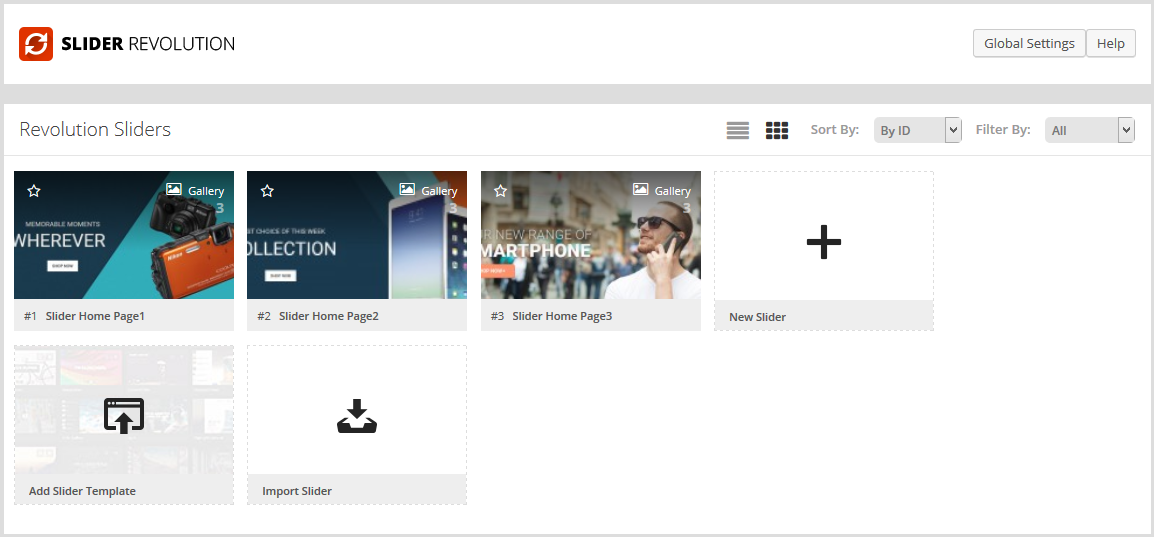Click Gallery image icon on Slider Home Page3
The image size is (1154, 537).
coord(641,190)
